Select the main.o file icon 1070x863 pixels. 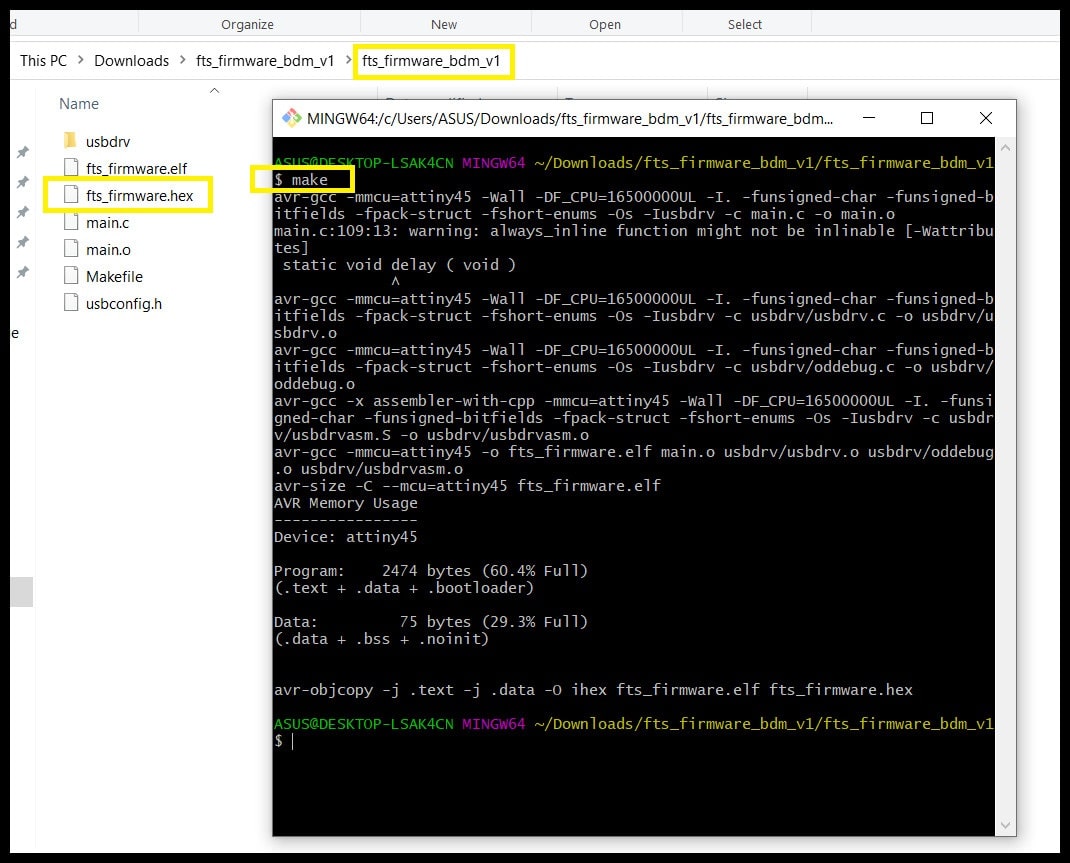[x=71, y=249]
